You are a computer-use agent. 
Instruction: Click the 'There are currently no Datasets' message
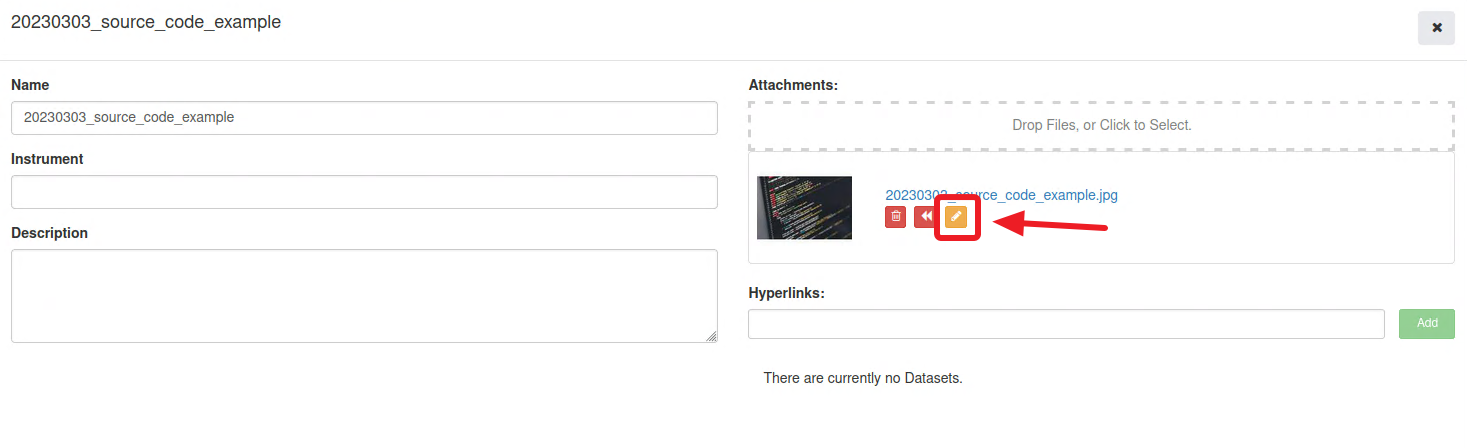862,378
